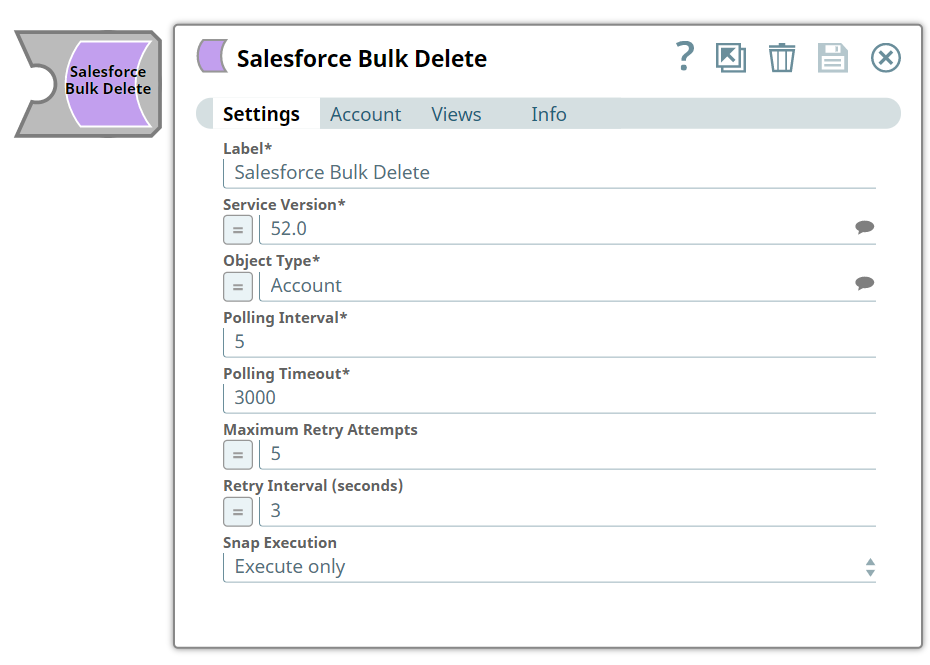The width and height of the screenshot is (930, 665).
Task: Open suggestions bubble for Object Type
Action: coord(864,284)
